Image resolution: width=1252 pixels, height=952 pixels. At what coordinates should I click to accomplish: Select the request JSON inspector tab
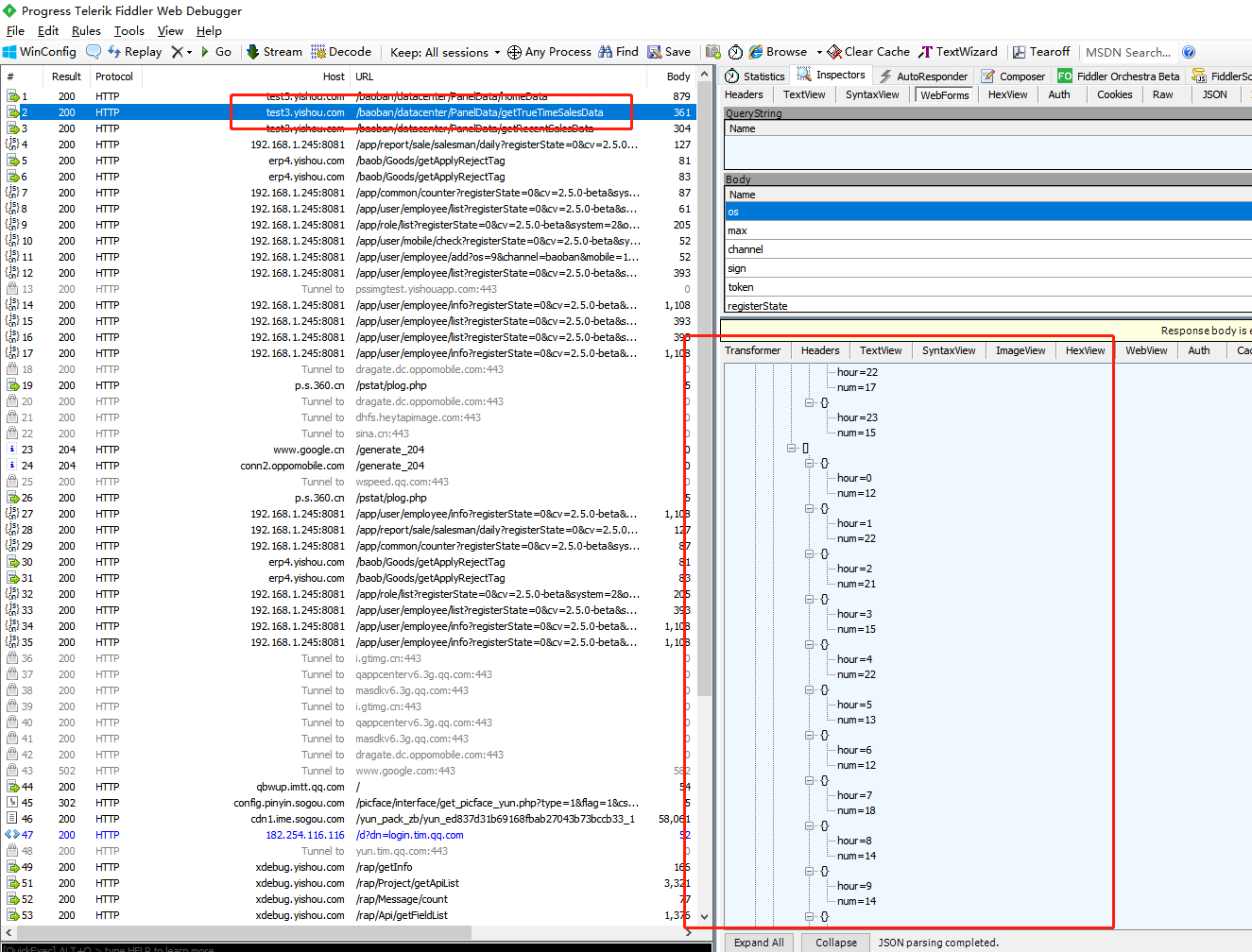1215,94
